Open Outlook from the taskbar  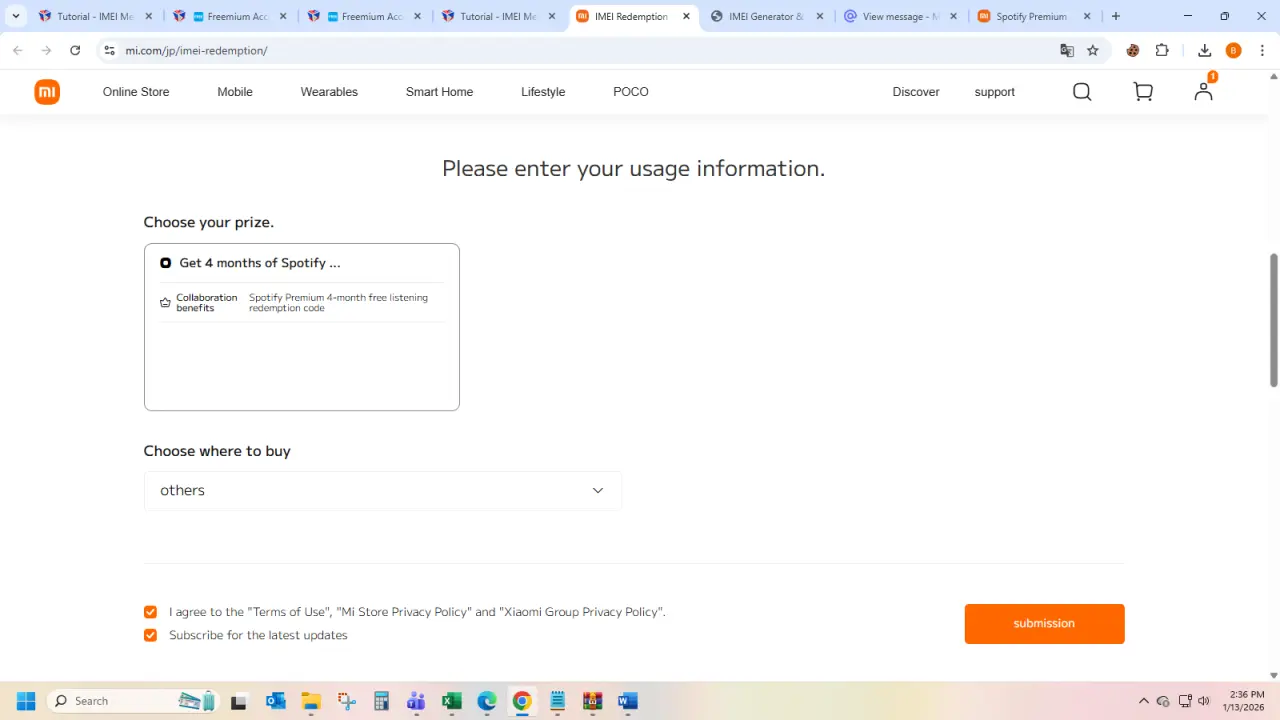click(276, 701)
